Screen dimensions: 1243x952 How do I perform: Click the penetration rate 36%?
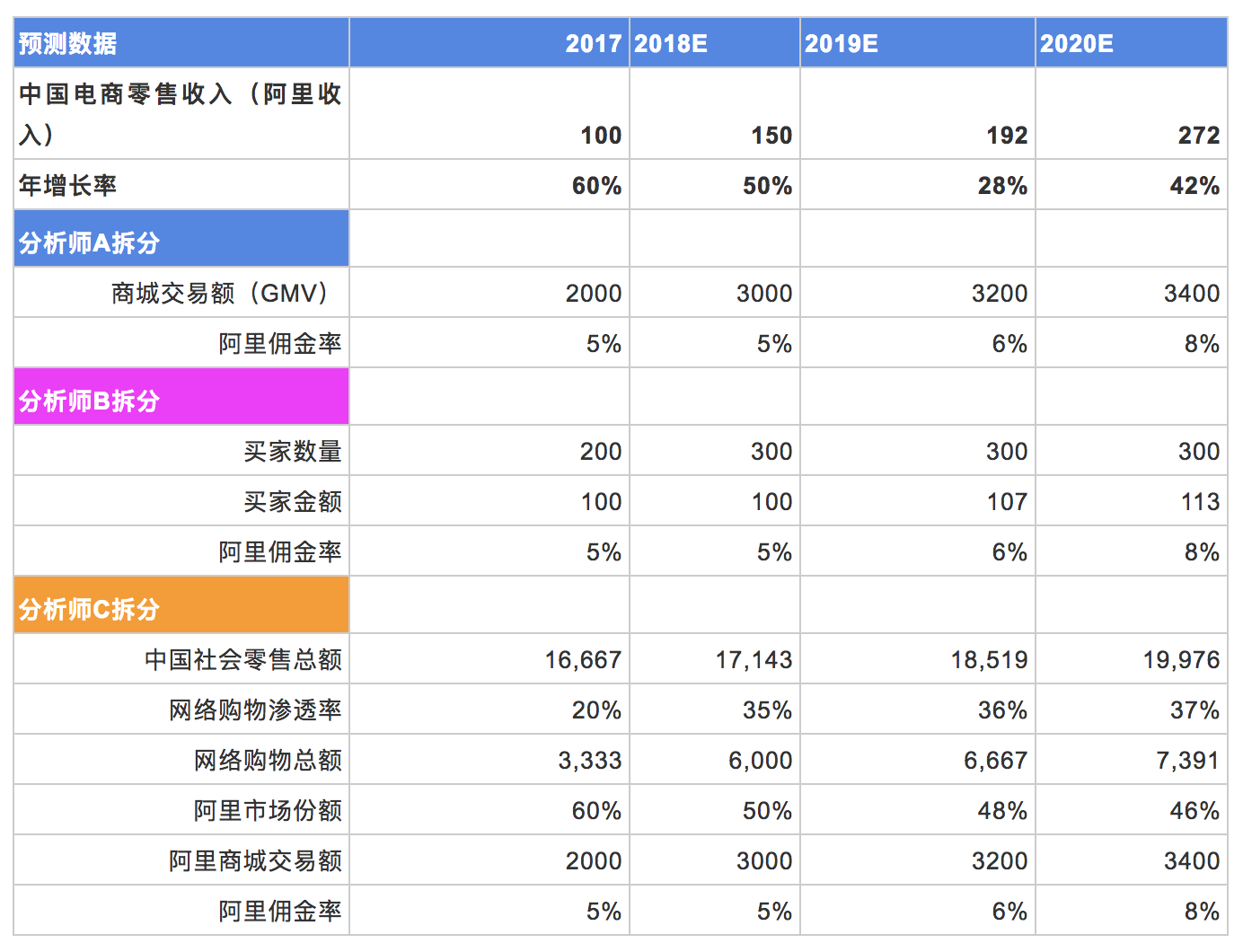pyautogui.click(x=1002, y=710)
